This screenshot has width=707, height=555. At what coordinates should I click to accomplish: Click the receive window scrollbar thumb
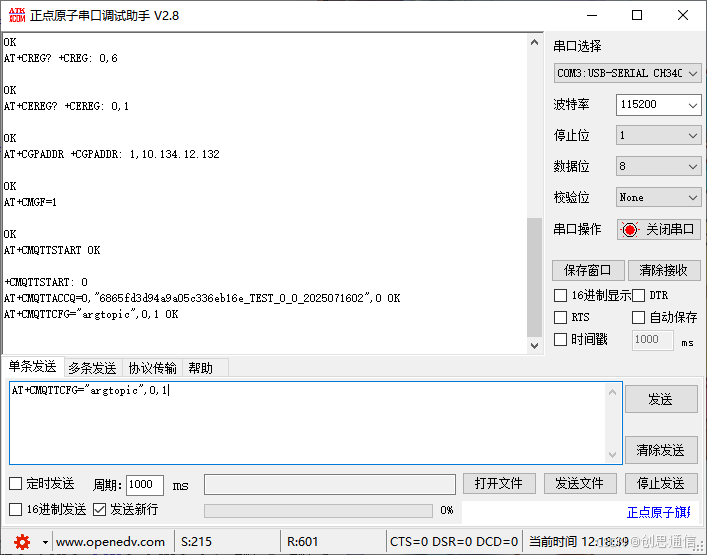coord(534,277)
